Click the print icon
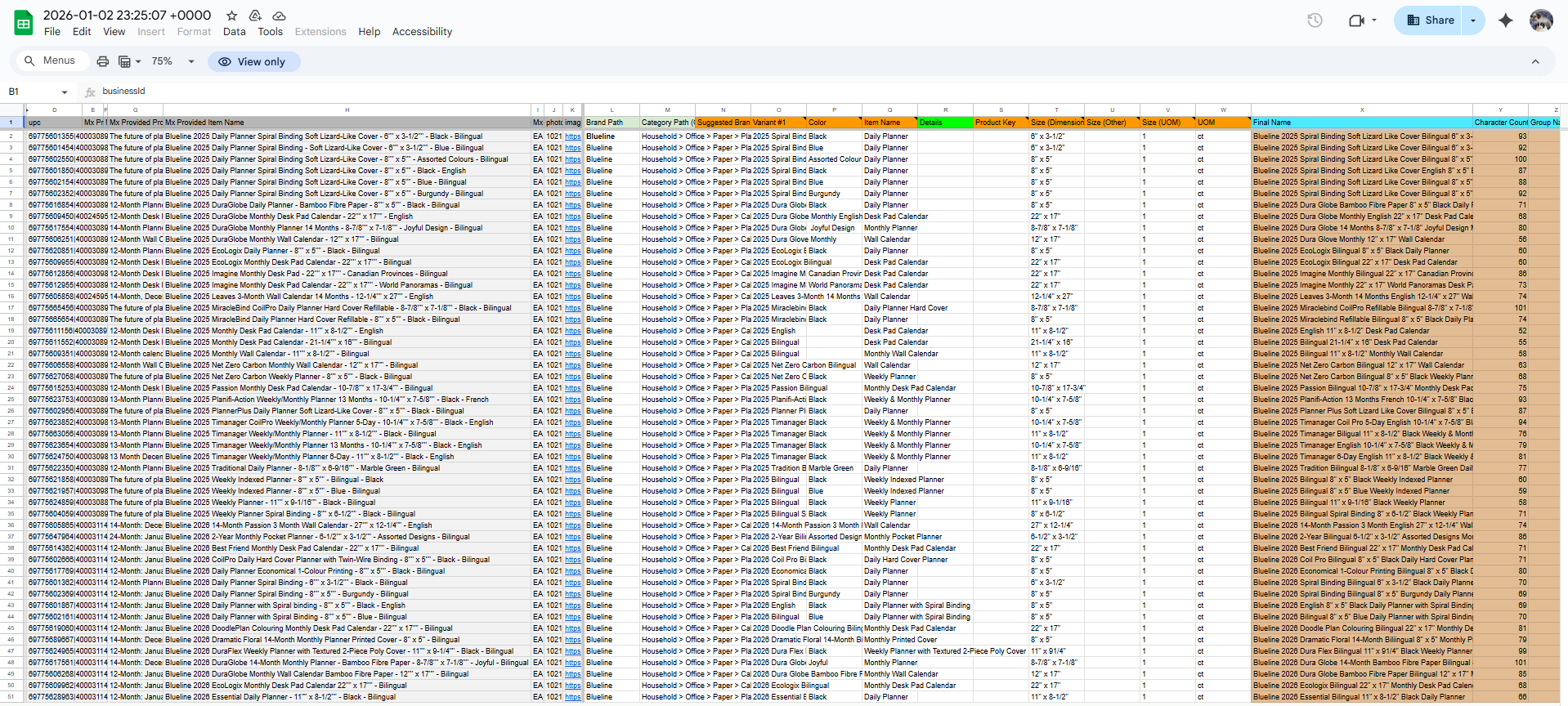The height and width of the screenshot is (706, 1568). coord(102,61)
